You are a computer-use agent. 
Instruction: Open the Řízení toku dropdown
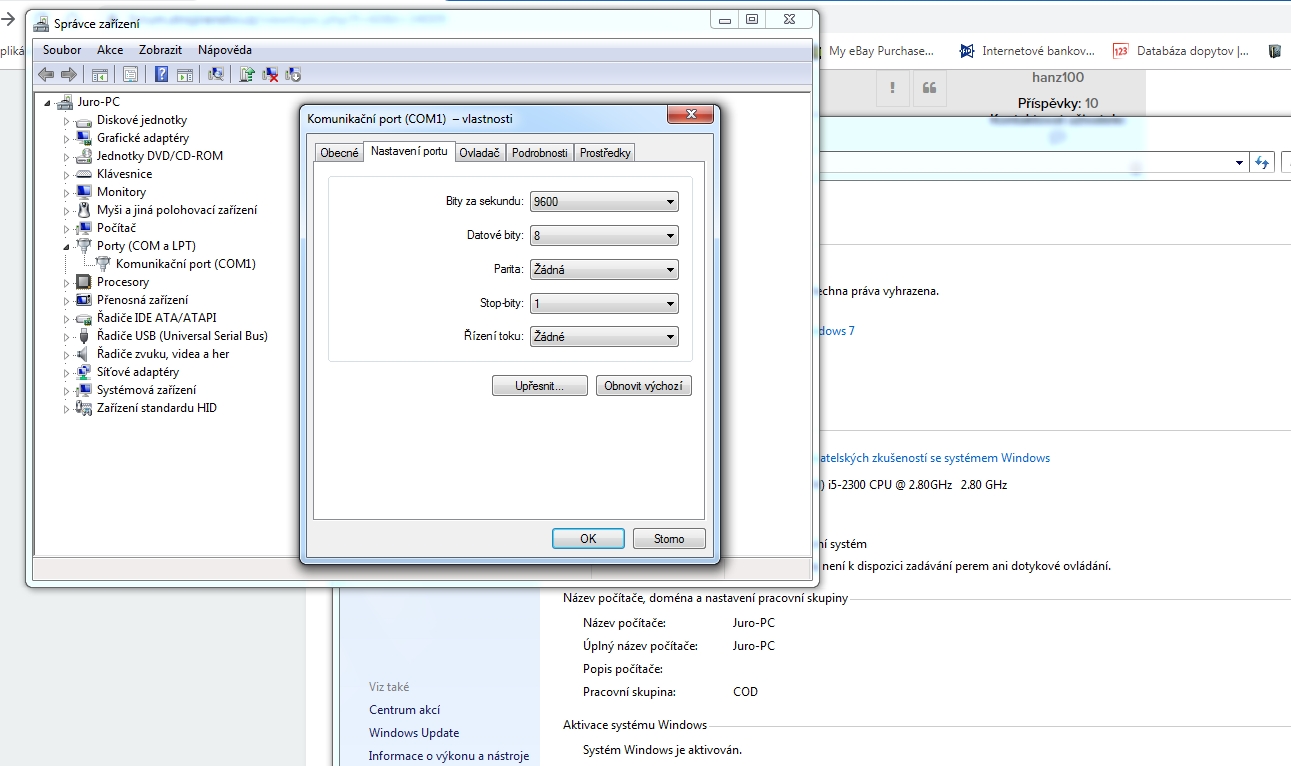click(x=604, y=337)
